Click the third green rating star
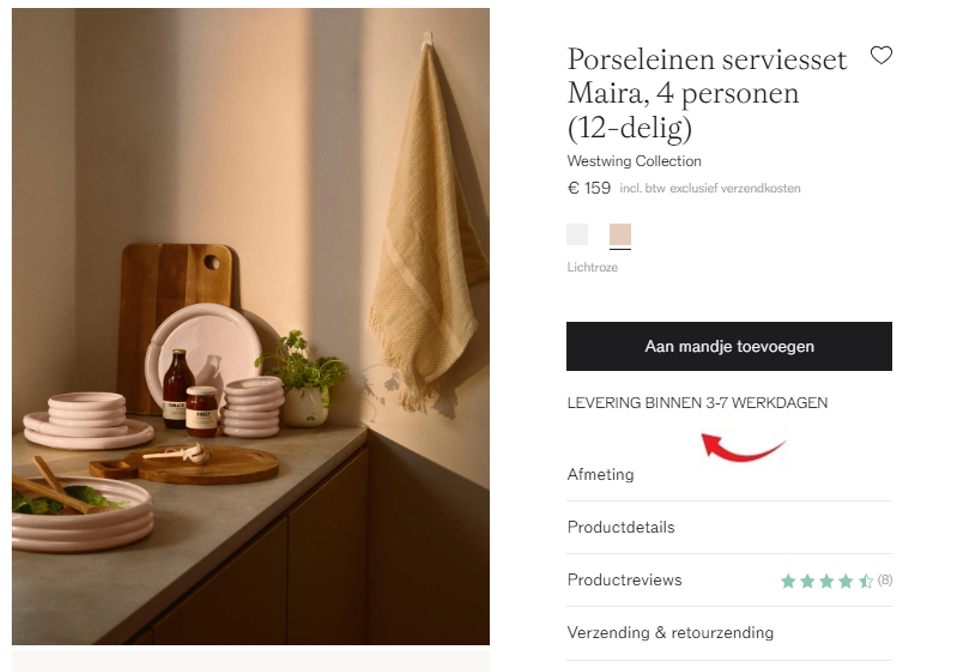This screenshot has width=971, height=672. (x=827, y=581)
